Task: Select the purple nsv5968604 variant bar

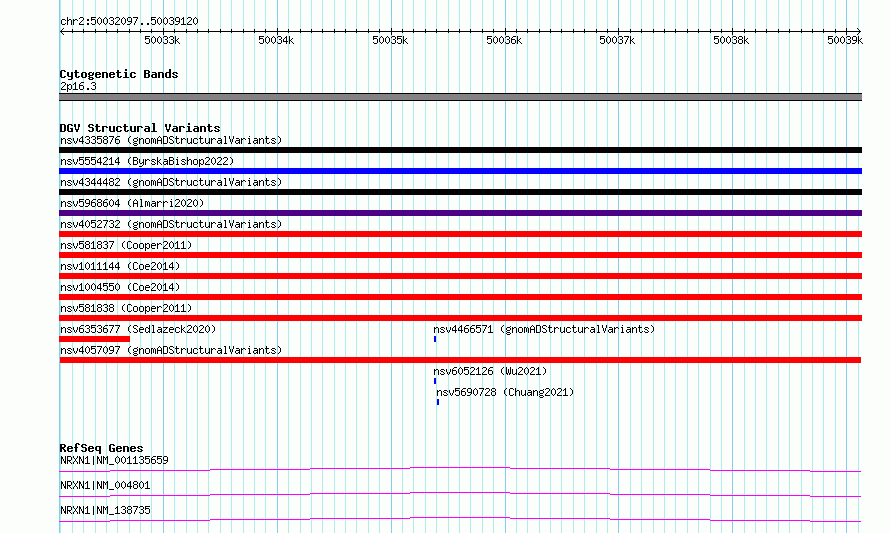Action: click(460, 213)
